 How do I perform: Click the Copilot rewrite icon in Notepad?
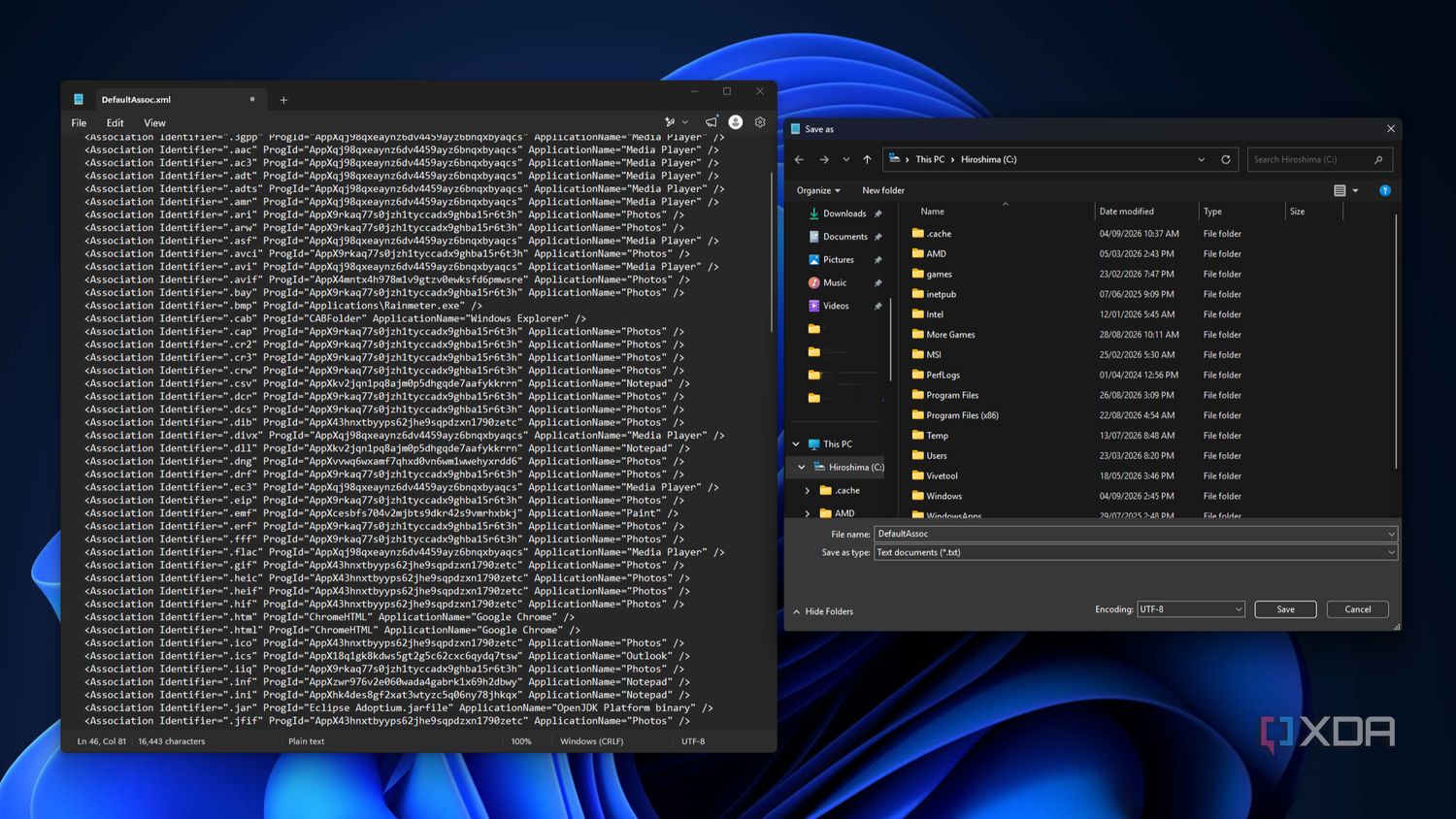point(670,122)
